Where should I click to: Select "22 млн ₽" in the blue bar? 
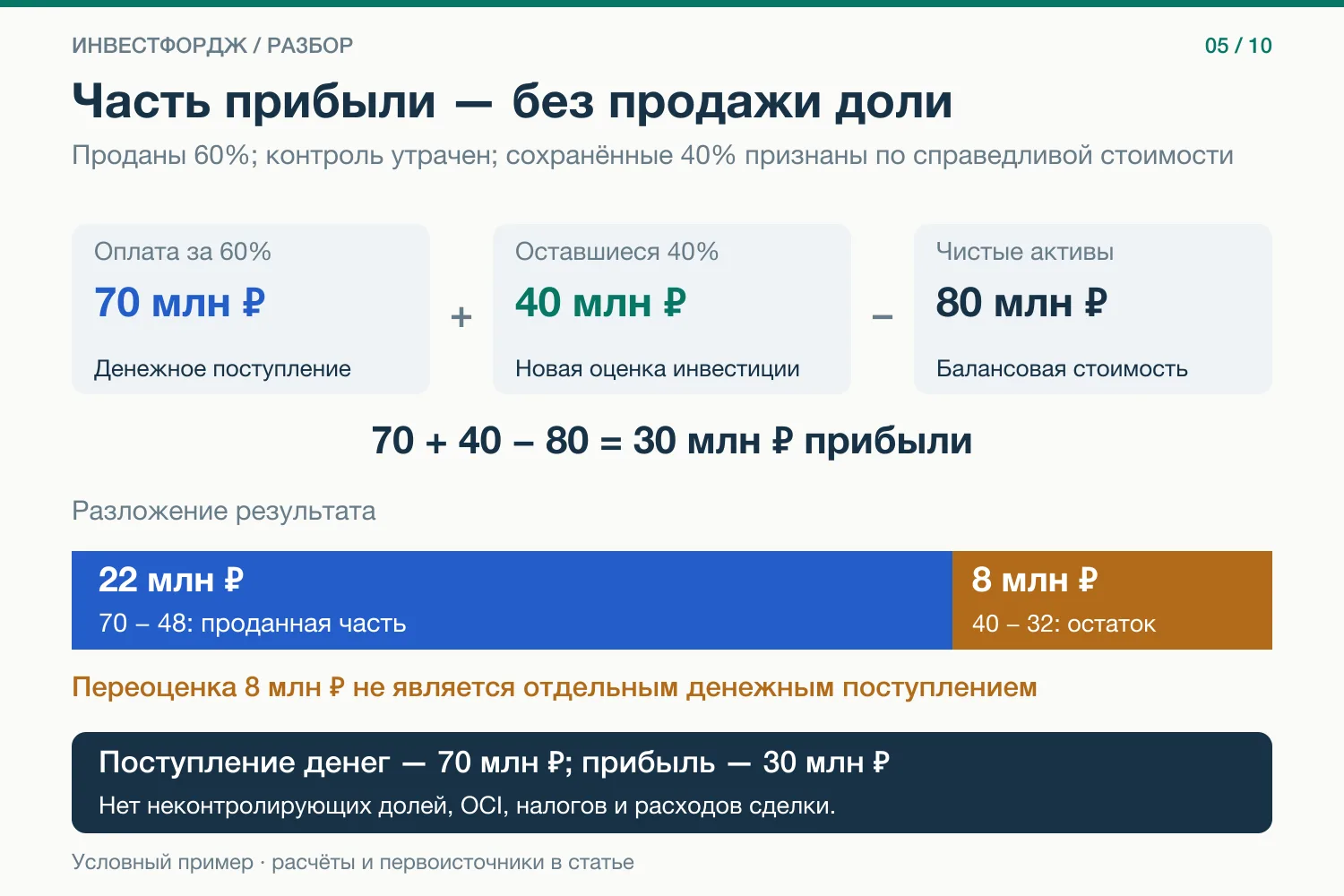[x=171, y=581]
